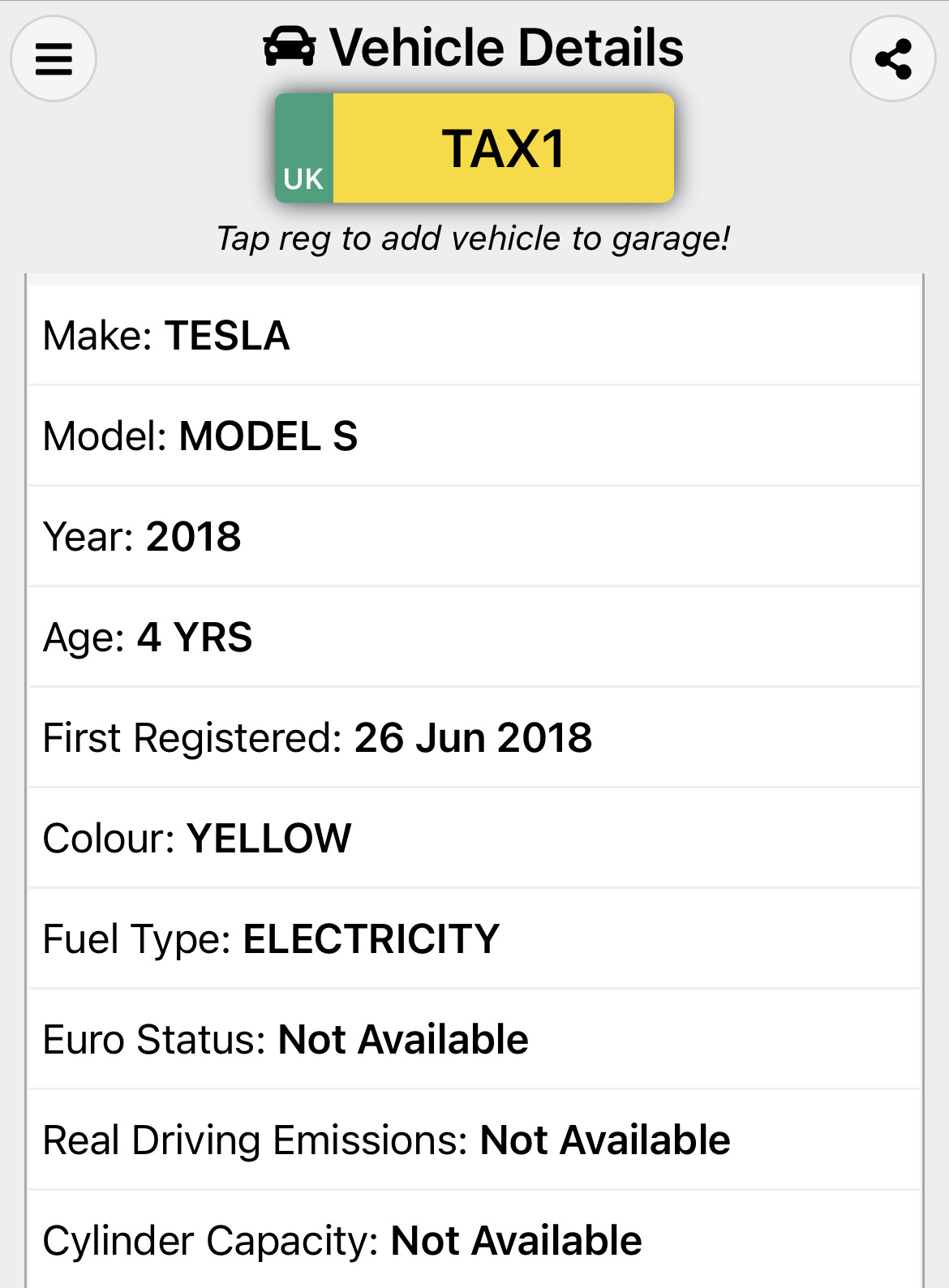Click the 'Year:' label
This screenshot has width=949, height=1288.
(88, 537)
